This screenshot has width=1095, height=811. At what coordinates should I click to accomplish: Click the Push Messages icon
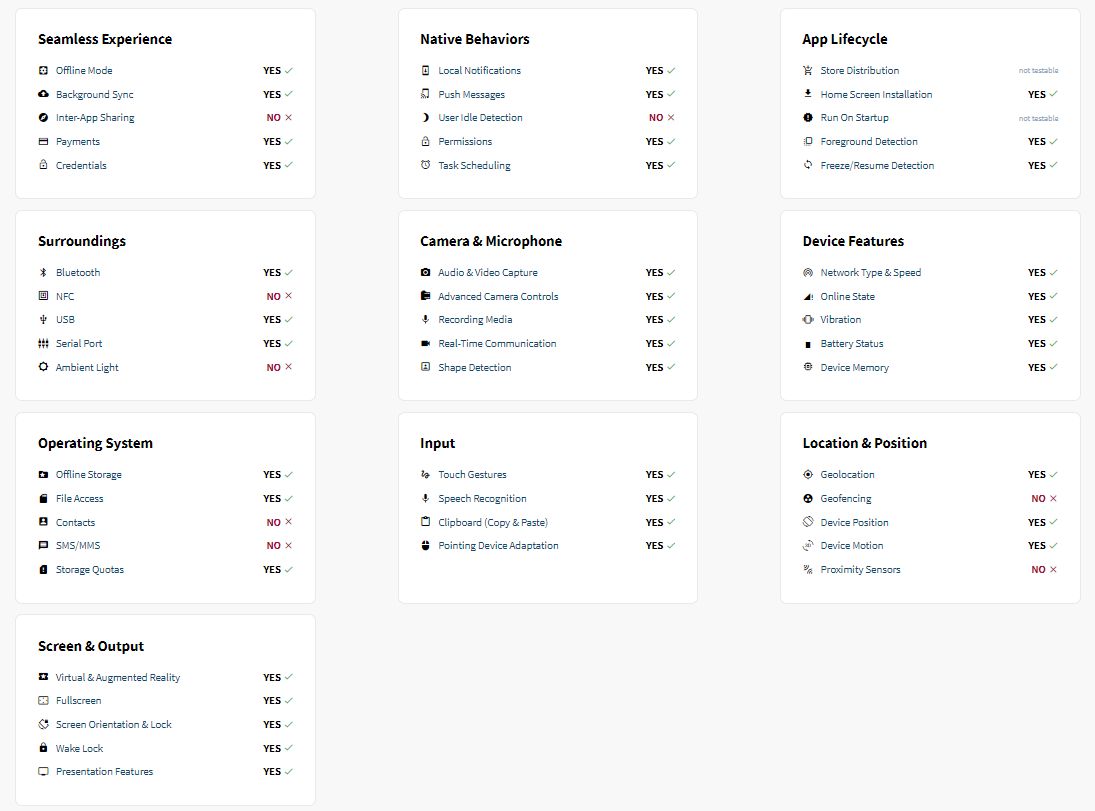coord(426,95)
